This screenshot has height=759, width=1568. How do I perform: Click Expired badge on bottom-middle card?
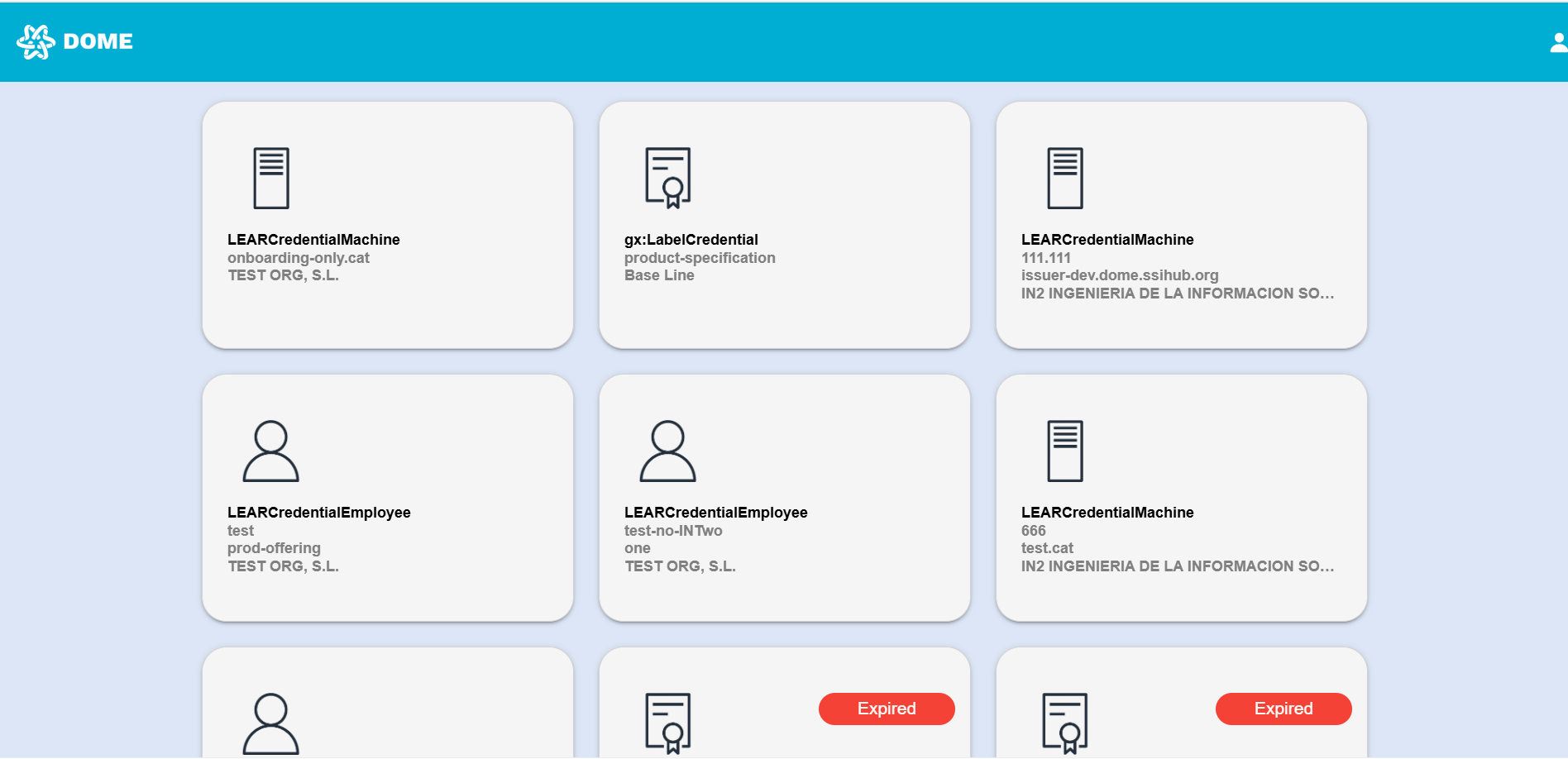[886, 709]
